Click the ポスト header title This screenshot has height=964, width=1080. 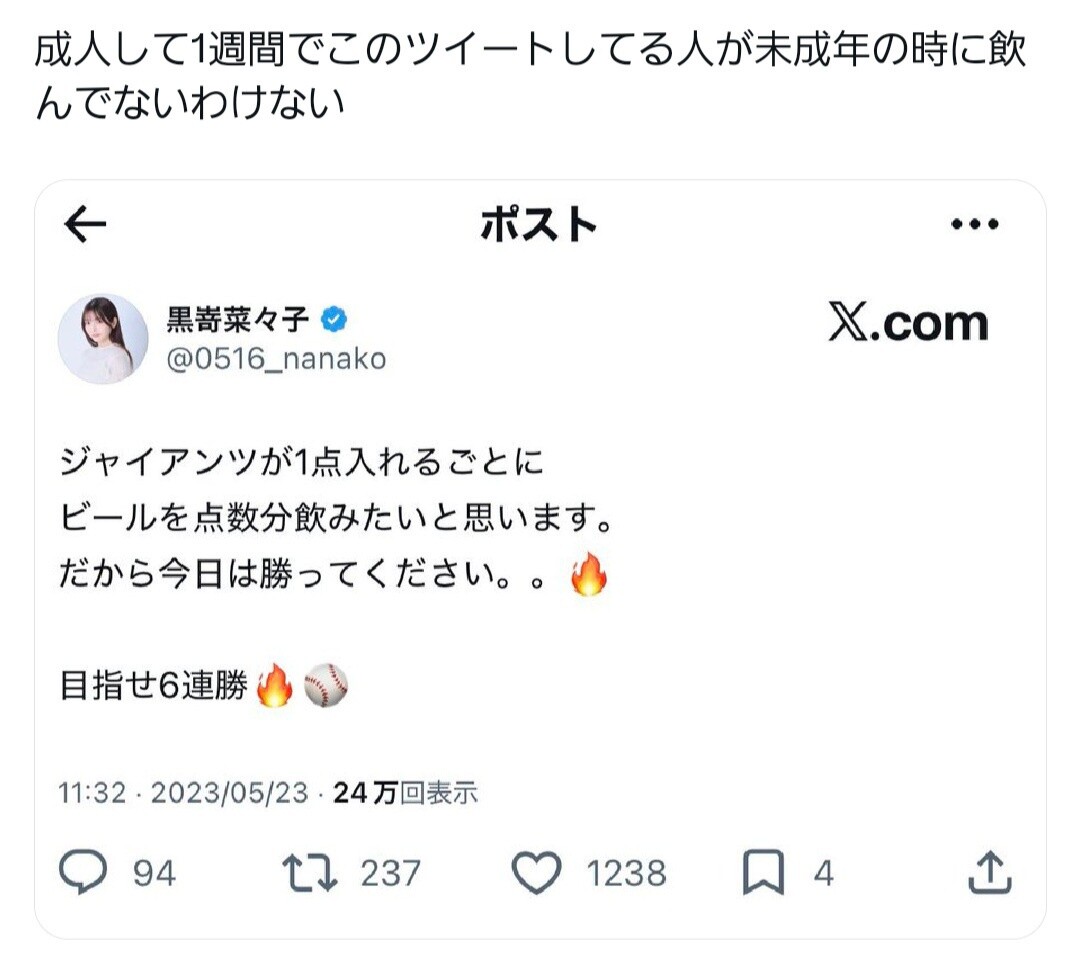pos(539,224)
